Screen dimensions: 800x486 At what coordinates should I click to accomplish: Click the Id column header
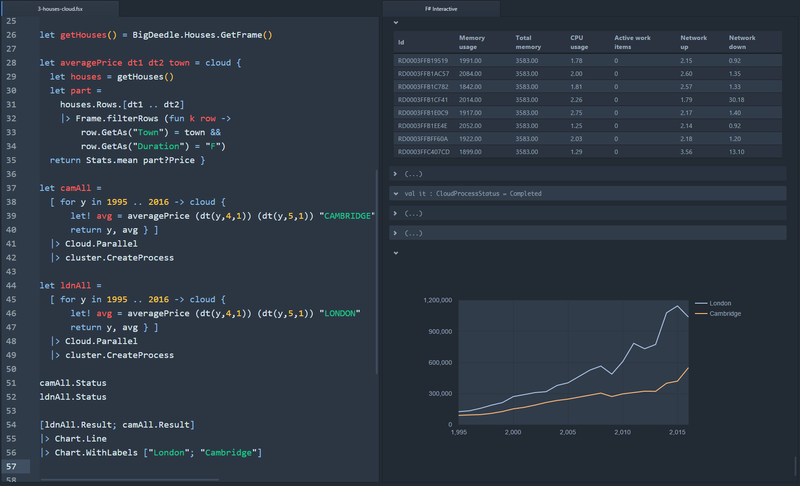click(401, 43)
